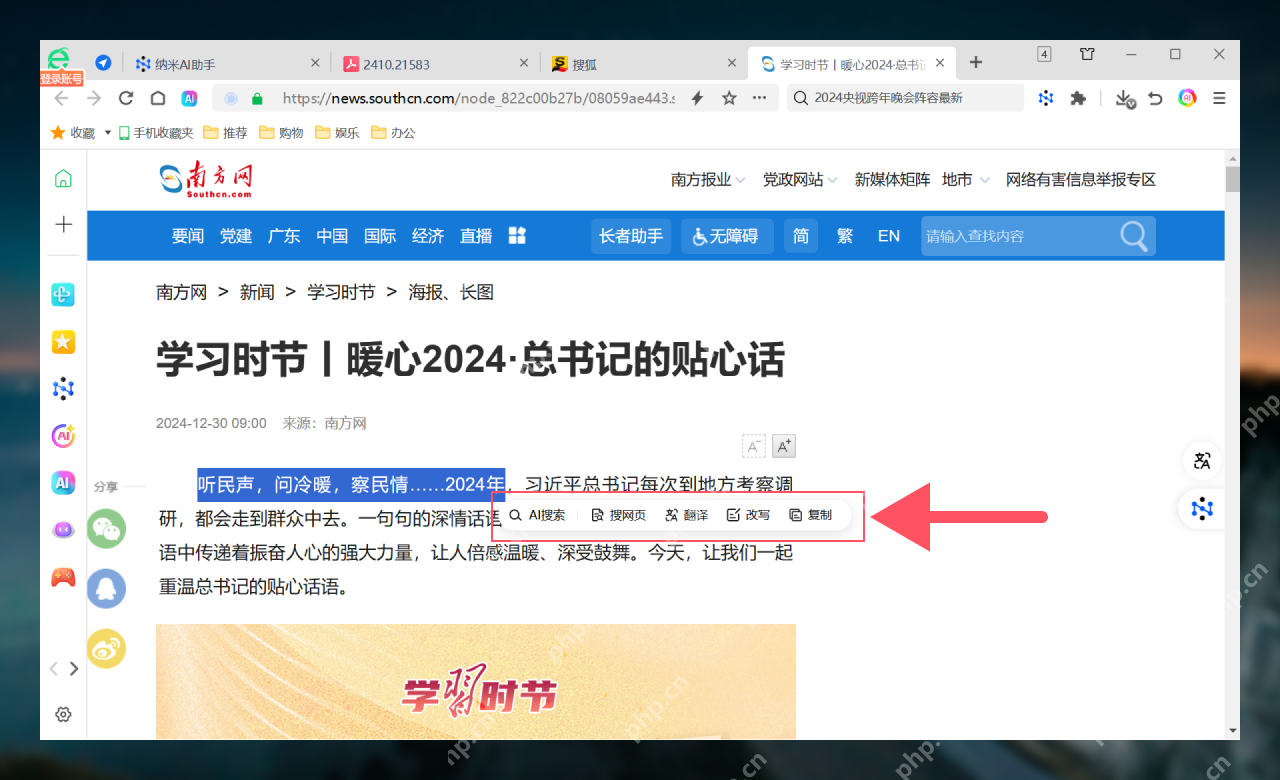The image size is (1280, 780).
Task: Open the 广东 navigation item
Action: point(284,236)
